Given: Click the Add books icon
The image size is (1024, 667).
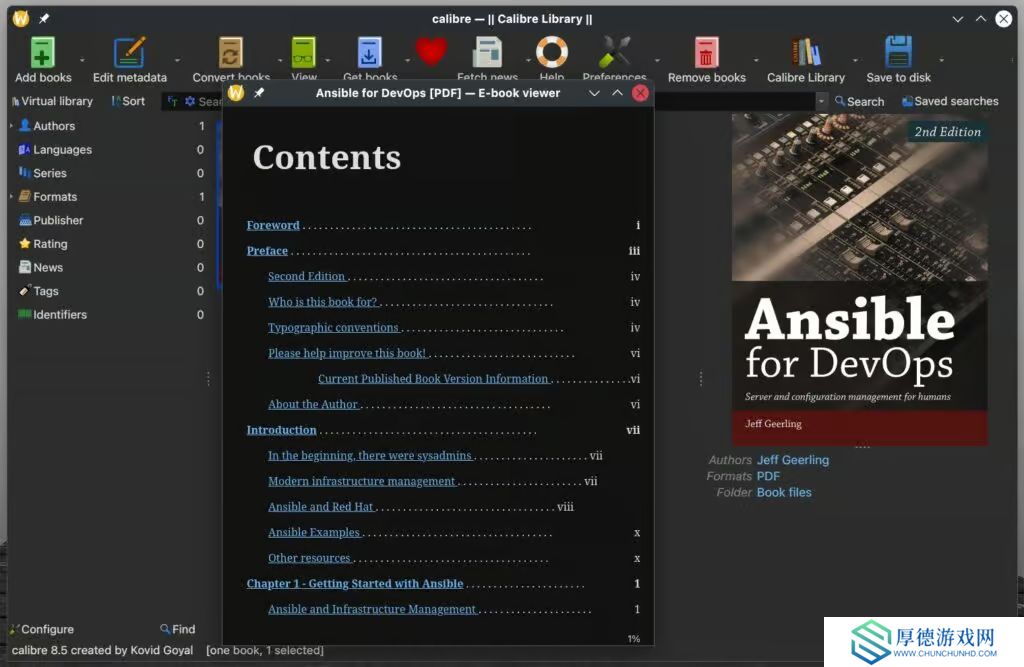Looking at the screenshot, I should point(42,52).
